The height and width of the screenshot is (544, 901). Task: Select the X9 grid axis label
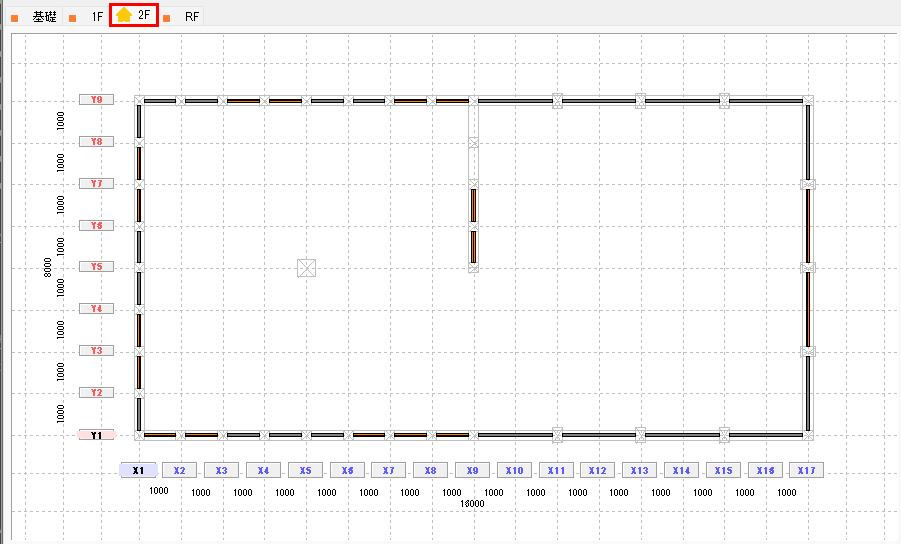pyautogui.click(x=473, y=470)
